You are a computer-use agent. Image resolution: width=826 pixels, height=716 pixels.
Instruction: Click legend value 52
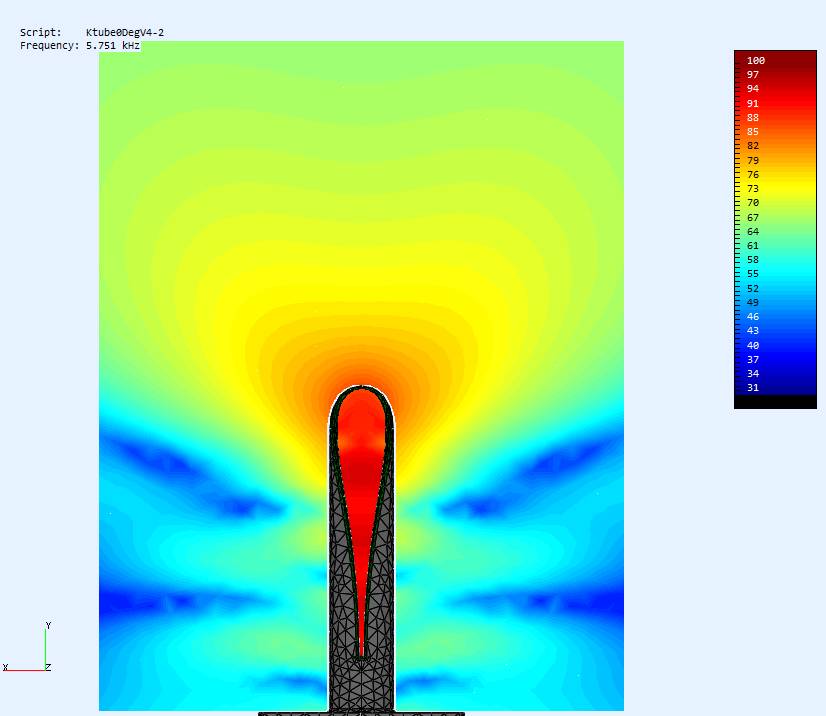pyautogui.click(x=753, y=289)
